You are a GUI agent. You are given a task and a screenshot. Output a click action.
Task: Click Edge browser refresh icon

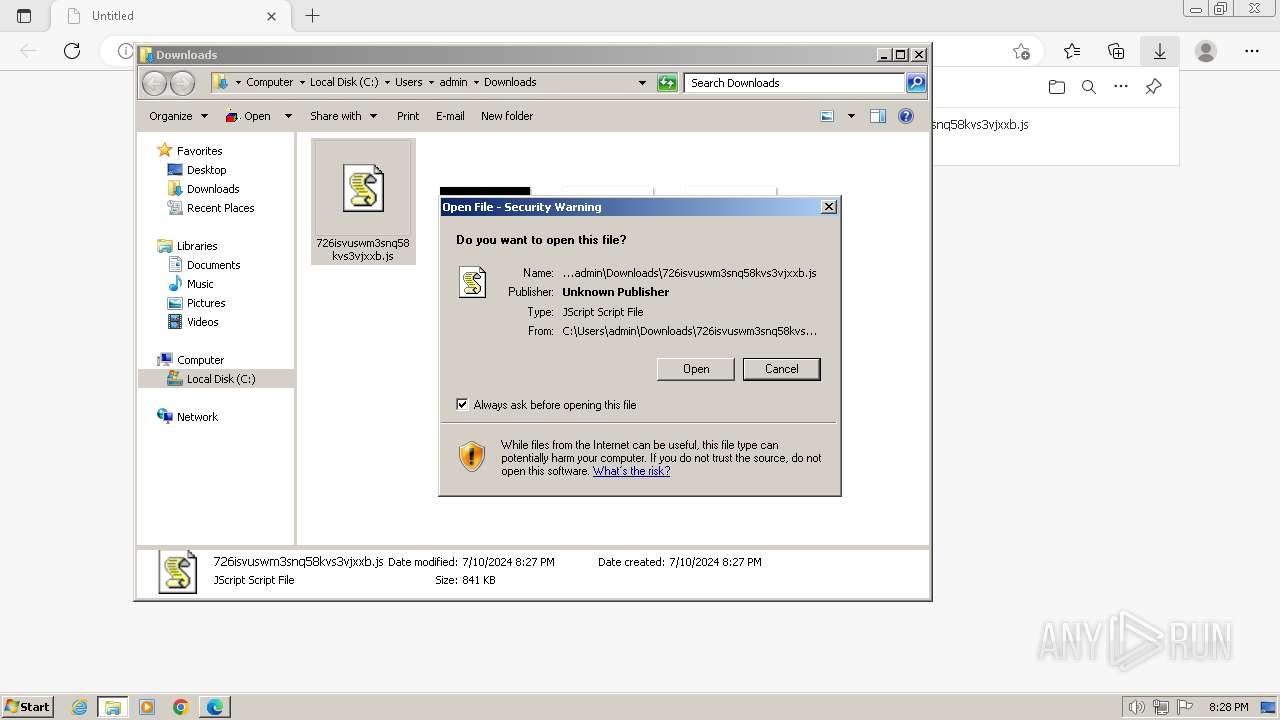(72, 51)
